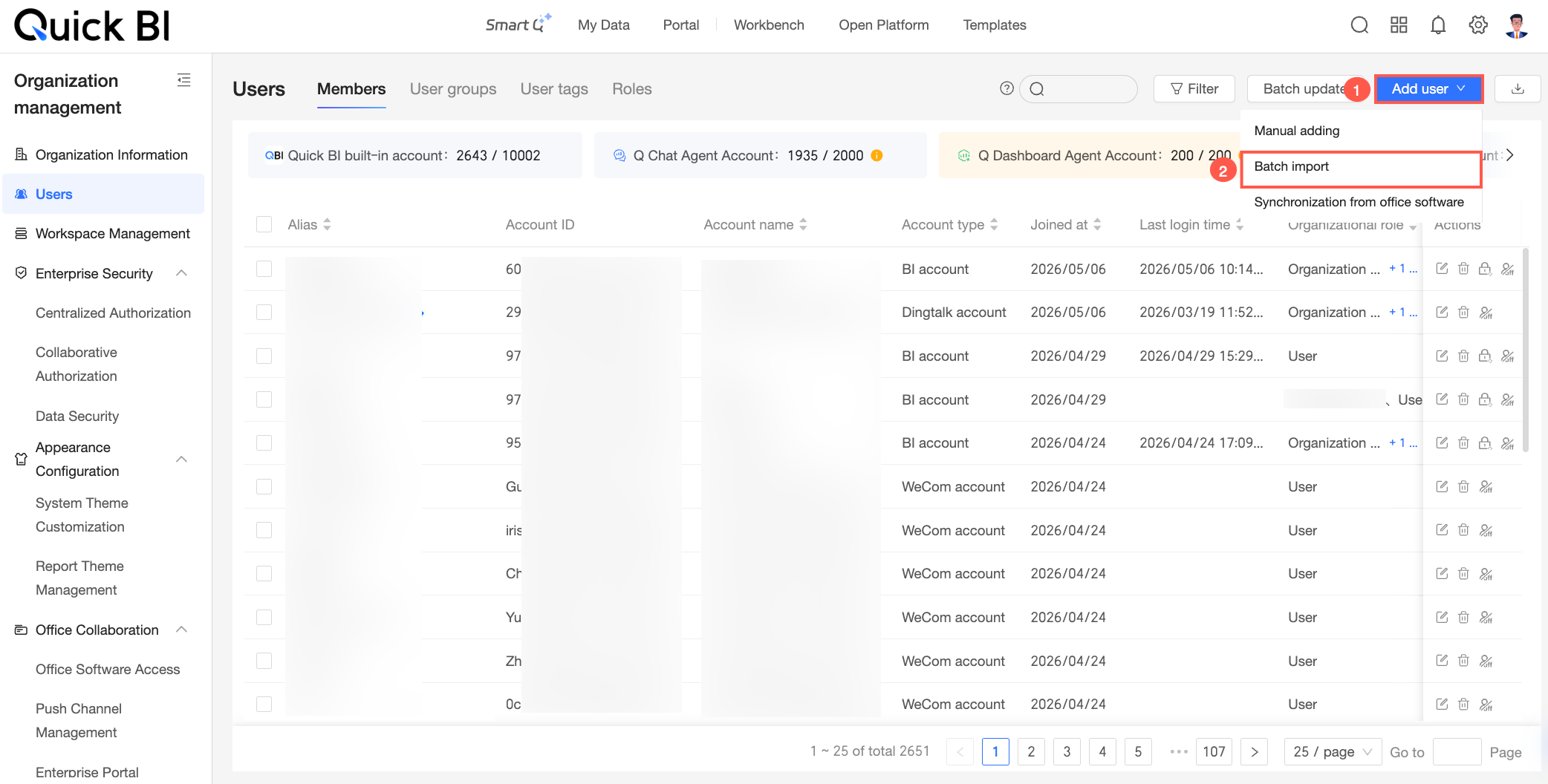1548x784 pixels.
Task: Click the edit icon for first BI account row
Action: 1442,269
